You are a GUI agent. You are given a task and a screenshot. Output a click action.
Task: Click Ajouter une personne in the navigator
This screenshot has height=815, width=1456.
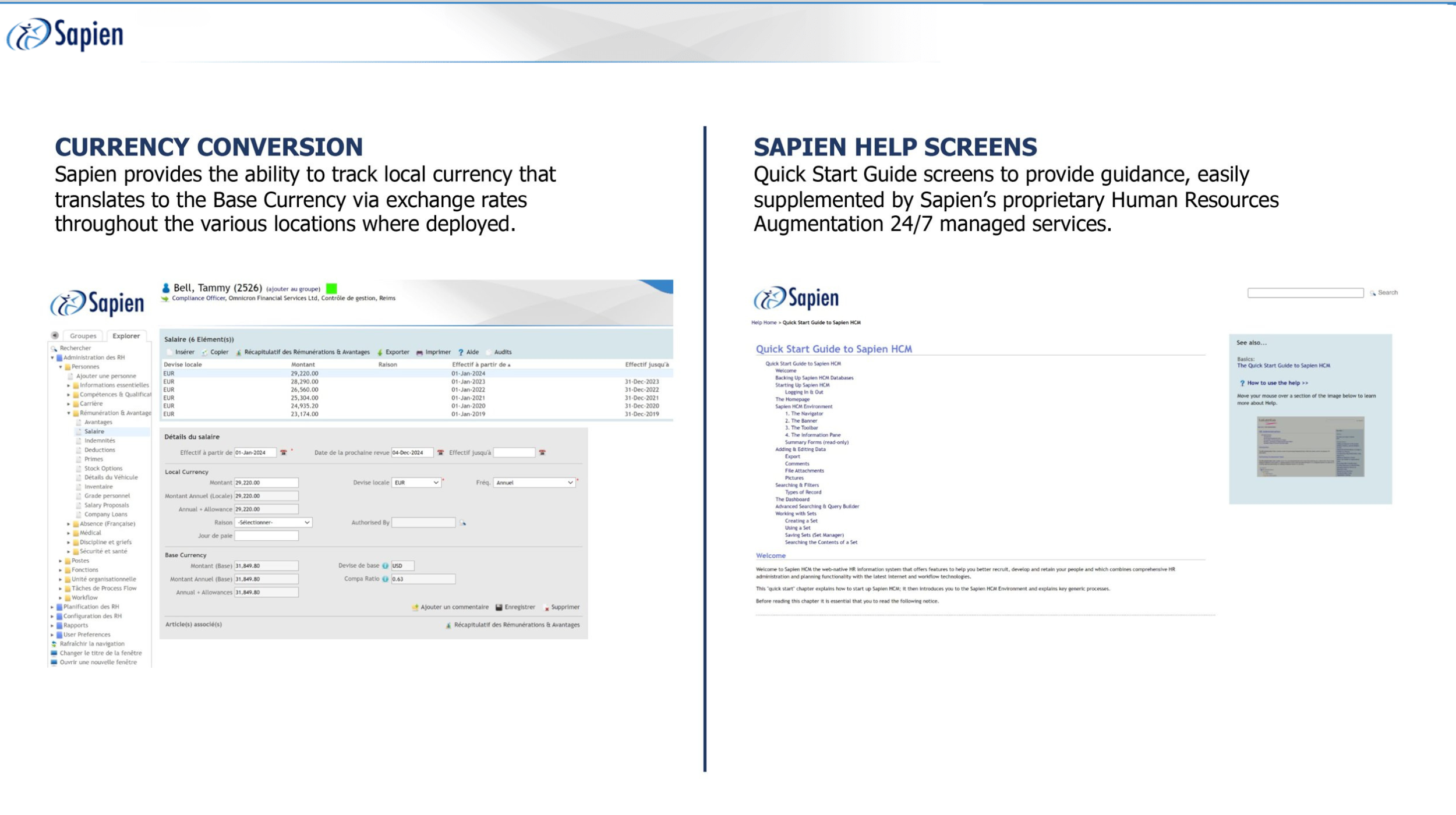click(106, 376)
